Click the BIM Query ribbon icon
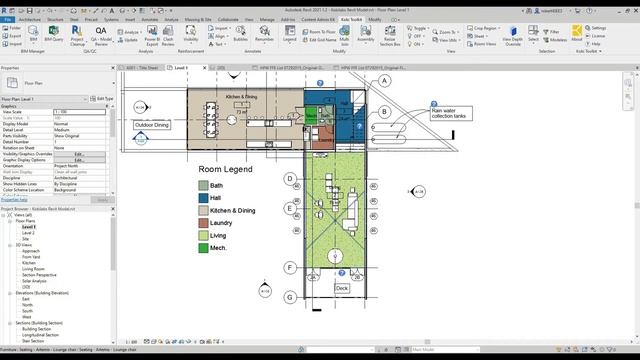The width and height of the screenshot is (640, 360). [x=53, y=34]
